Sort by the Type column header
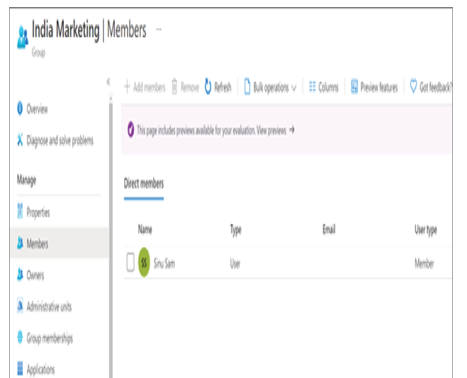The width and height of the screenshot is (467, 378). (236, 230)
